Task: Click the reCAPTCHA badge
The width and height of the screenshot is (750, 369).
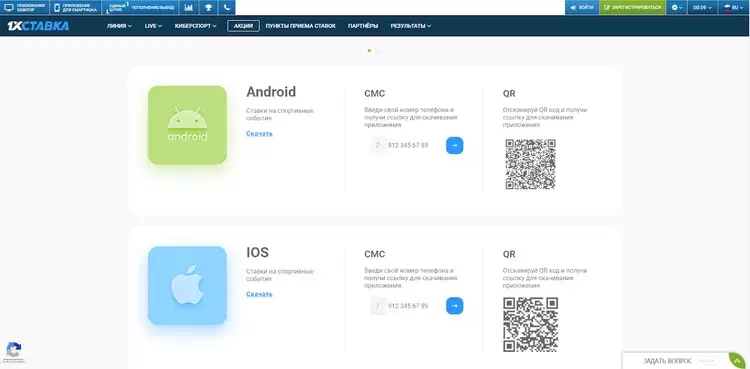Action: coord(13,352)
